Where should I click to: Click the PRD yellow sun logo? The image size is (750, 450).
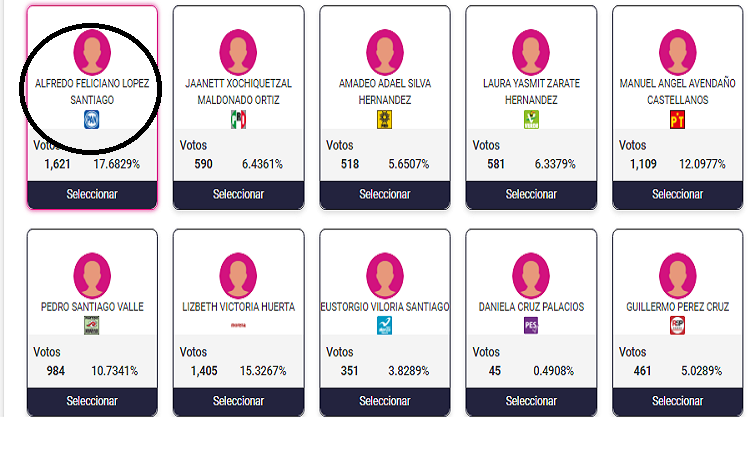385,120
